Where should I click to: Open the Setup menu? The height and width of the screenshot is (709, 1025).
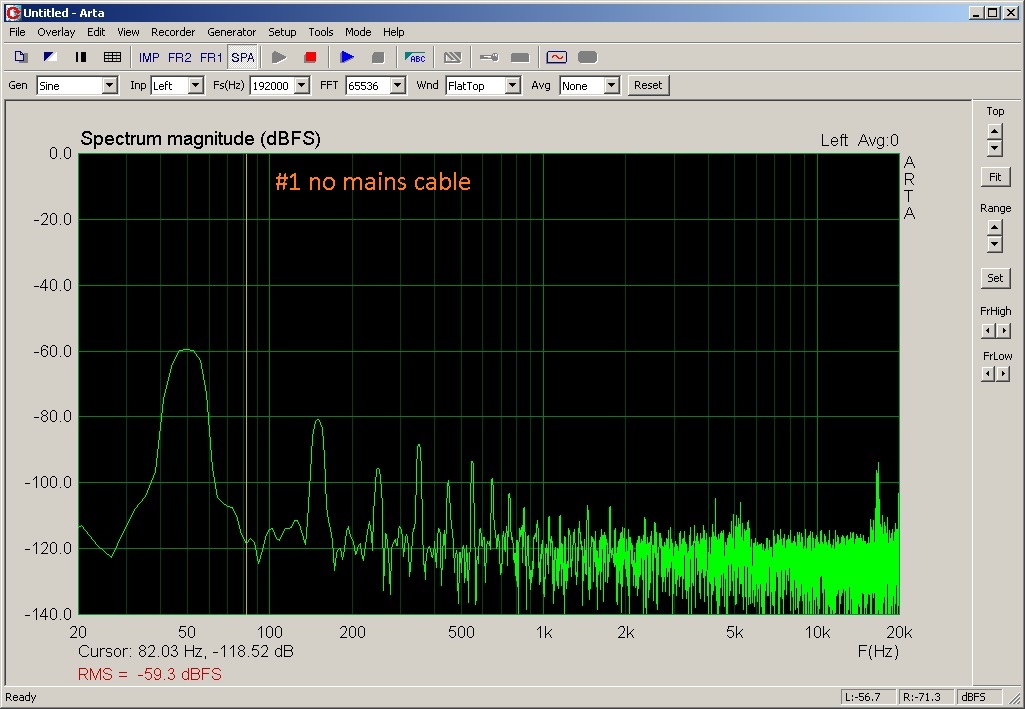pos(282,32)
